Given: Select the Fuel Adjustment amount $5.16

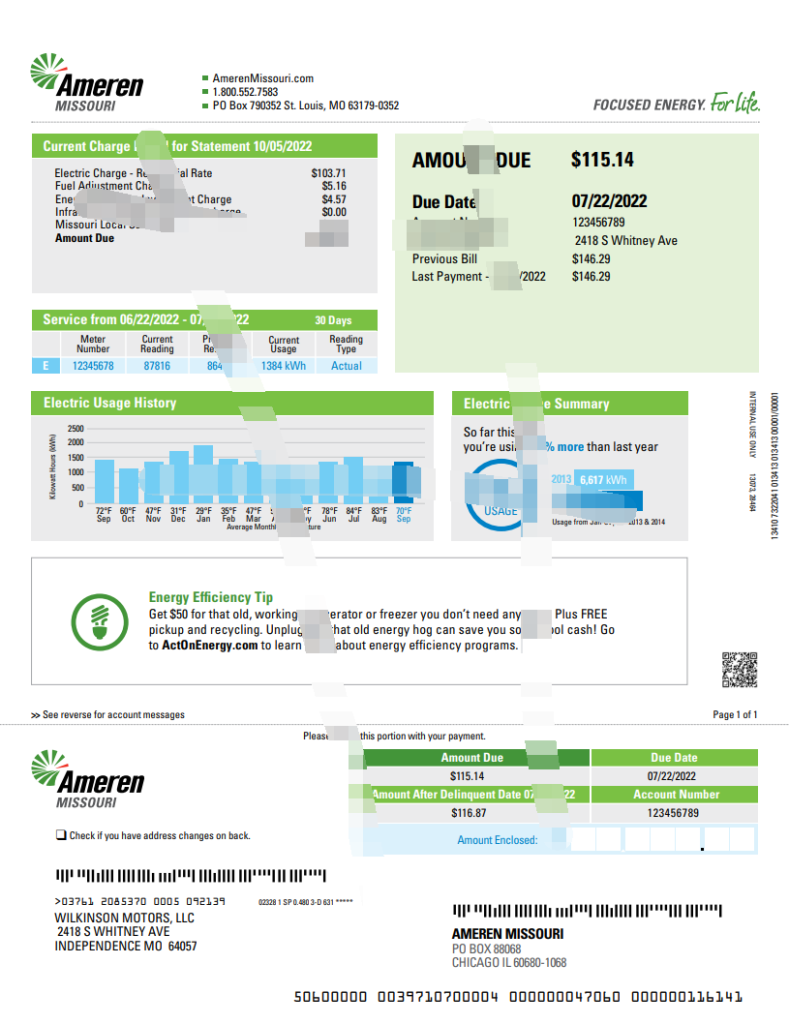Looking at the screenshot, I should click(x=334, y=186).
